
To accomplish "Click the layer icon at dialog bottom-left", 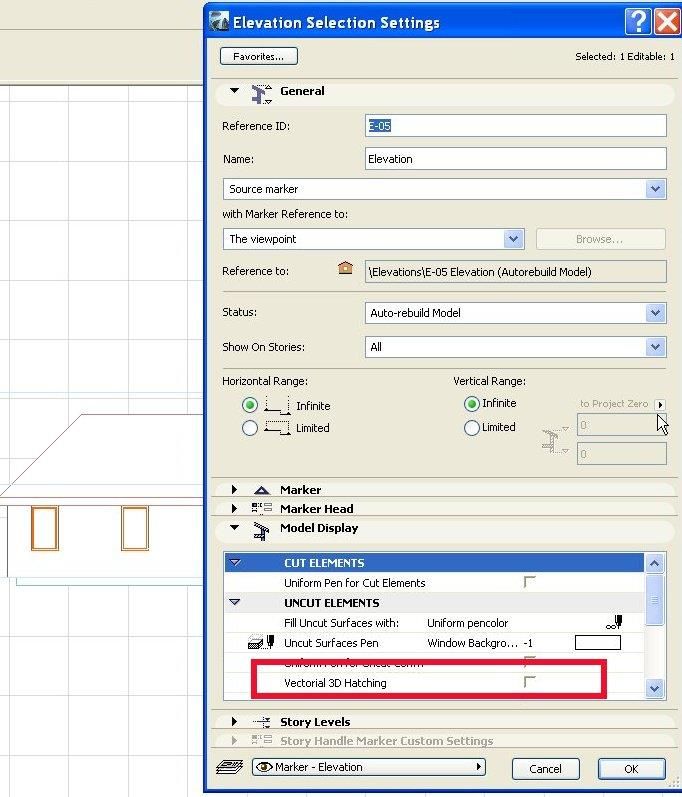I will click(x=230, y=767).
